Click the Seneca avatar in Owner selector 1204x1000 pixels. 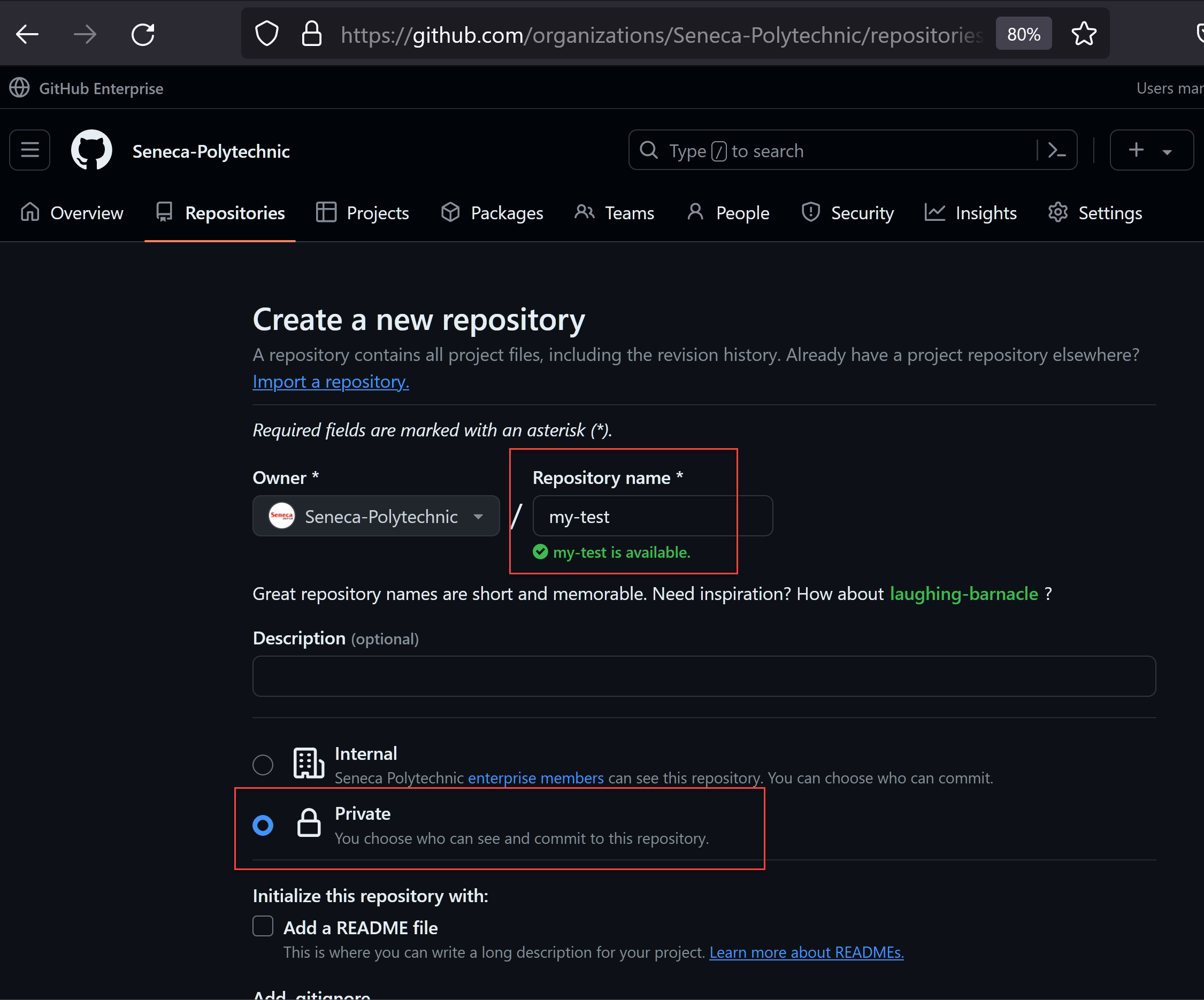pyautogui.click(x=281, y=516)
